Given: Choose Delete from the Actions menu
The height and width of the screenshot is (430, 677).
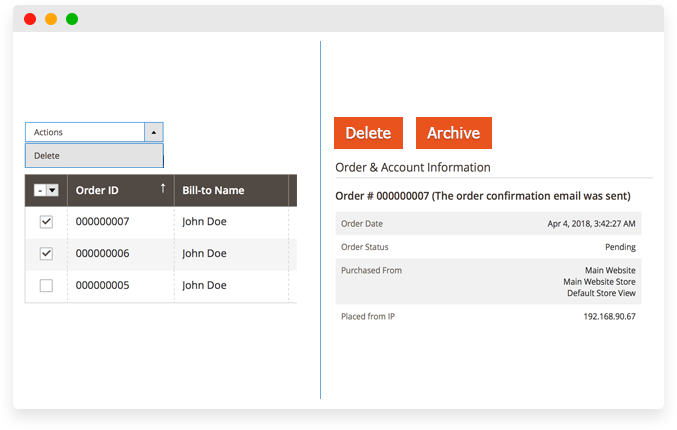Looking at the screenshot, I should (94, 155).
